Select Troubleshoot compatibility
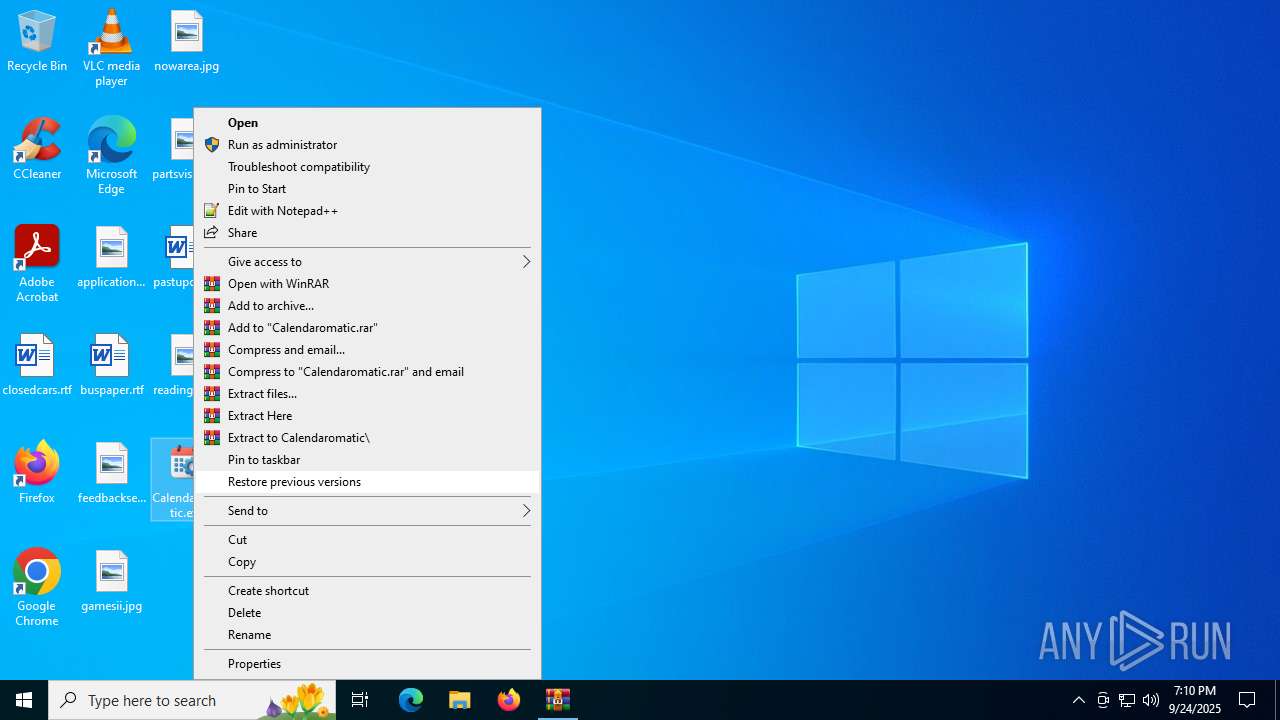Image resolution: width=1280 pixels, height=720 pixels. 367,167
